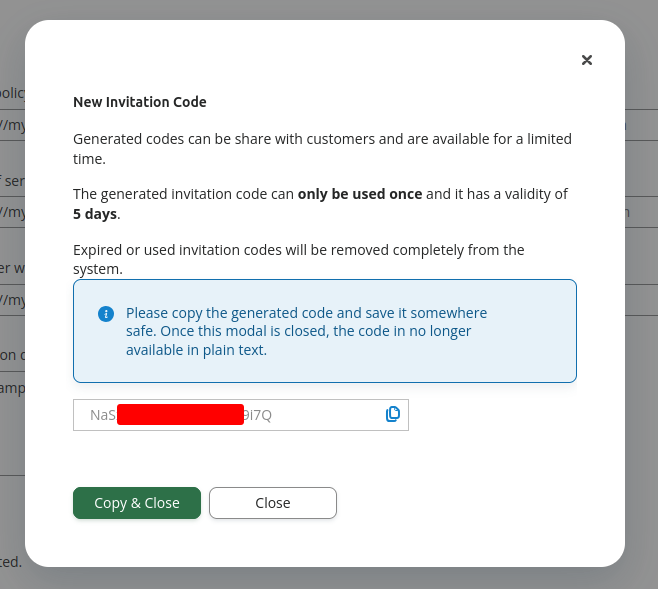Click "The generated invitation code can" text
The width and height of the screenshot is (658, 589).
184,194
